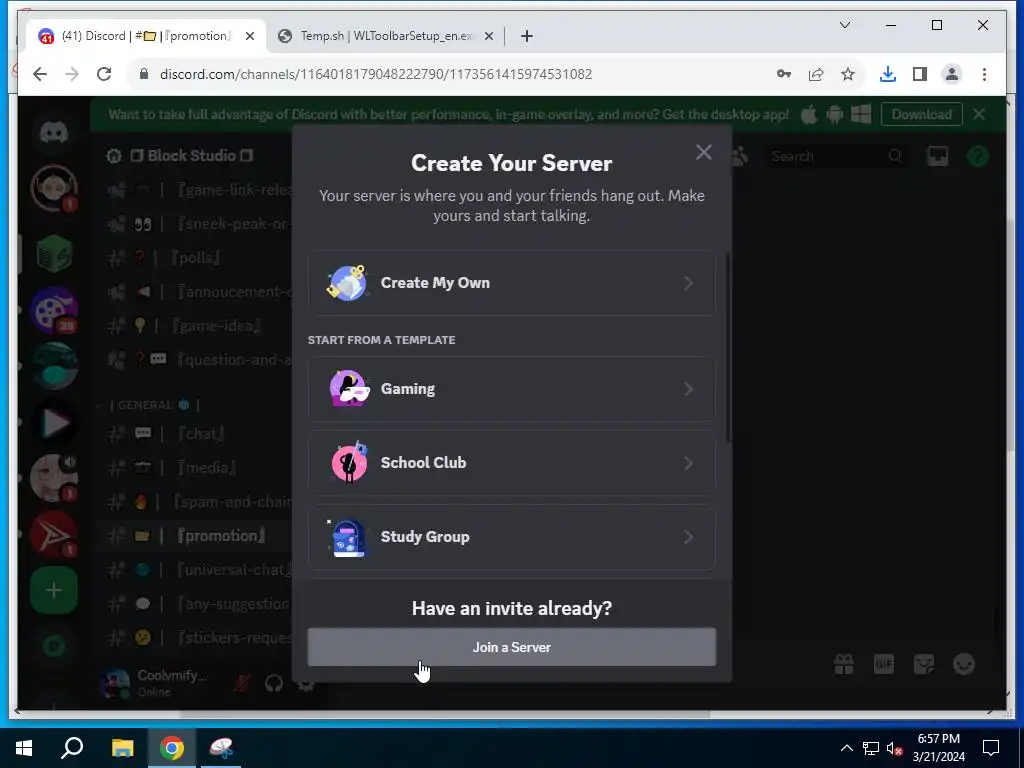Screen dimensions: 1024x768
Task: Open User Settings gear icon
Action: click(306, 683)
